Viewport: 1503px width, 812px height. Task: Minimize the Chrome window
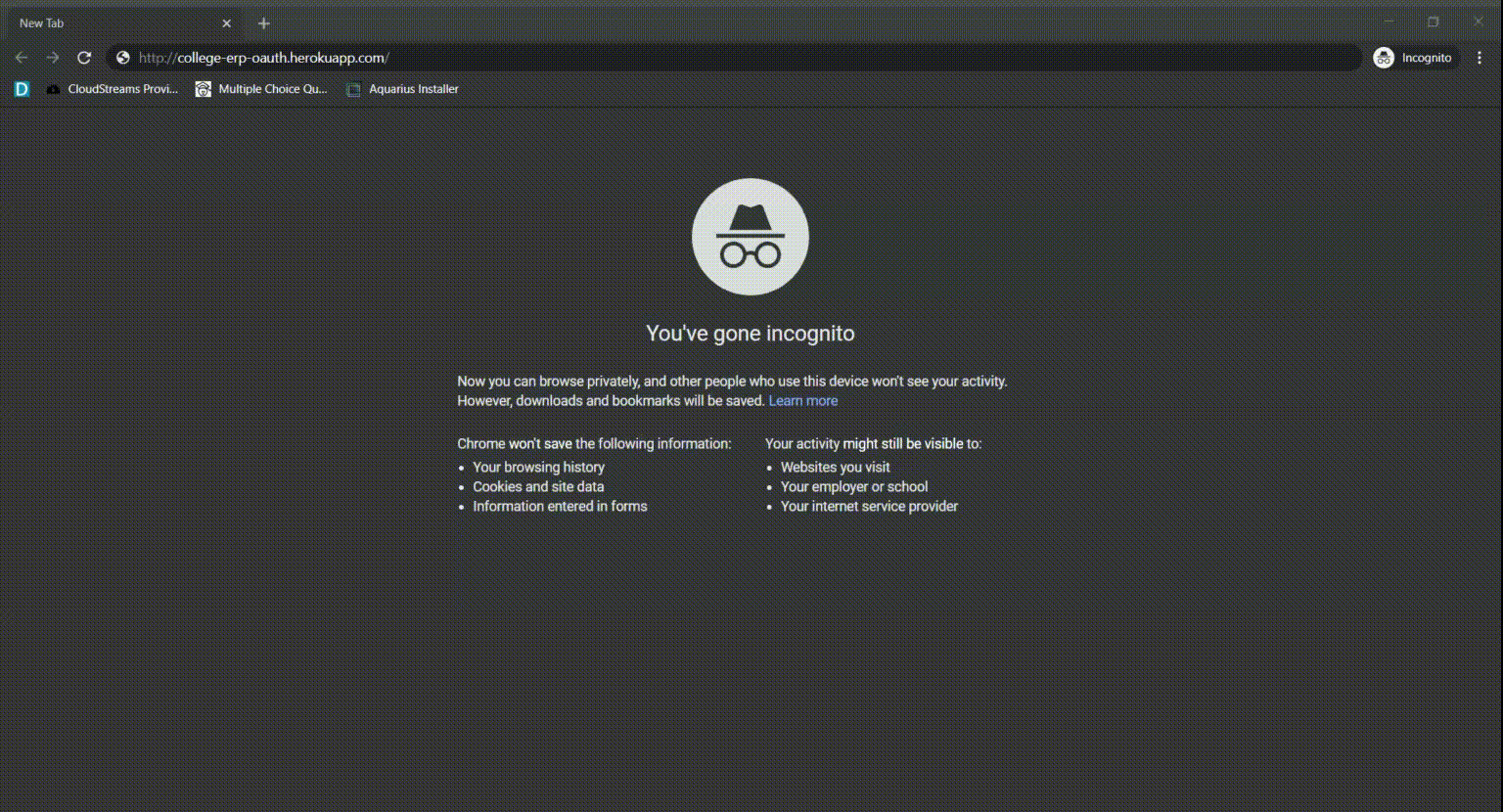point(1389,22)
